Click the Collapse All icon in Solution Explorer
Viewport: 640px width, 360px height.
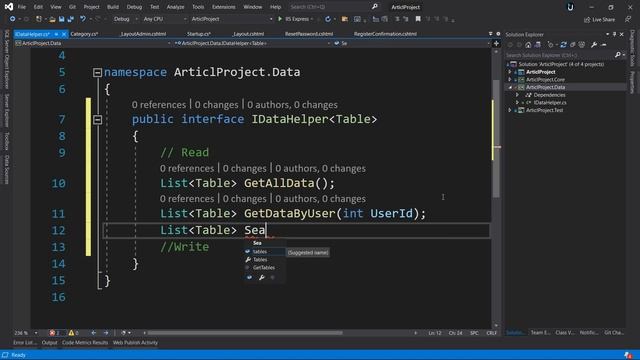point(573,45)
